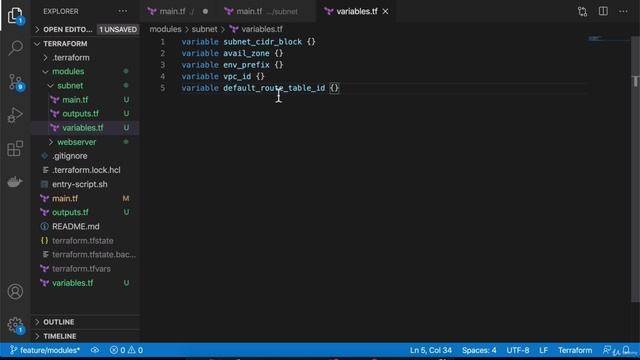Open terraform.tfstate file
The width and height of the screenshot is (640, 360).
click(82, 241)
